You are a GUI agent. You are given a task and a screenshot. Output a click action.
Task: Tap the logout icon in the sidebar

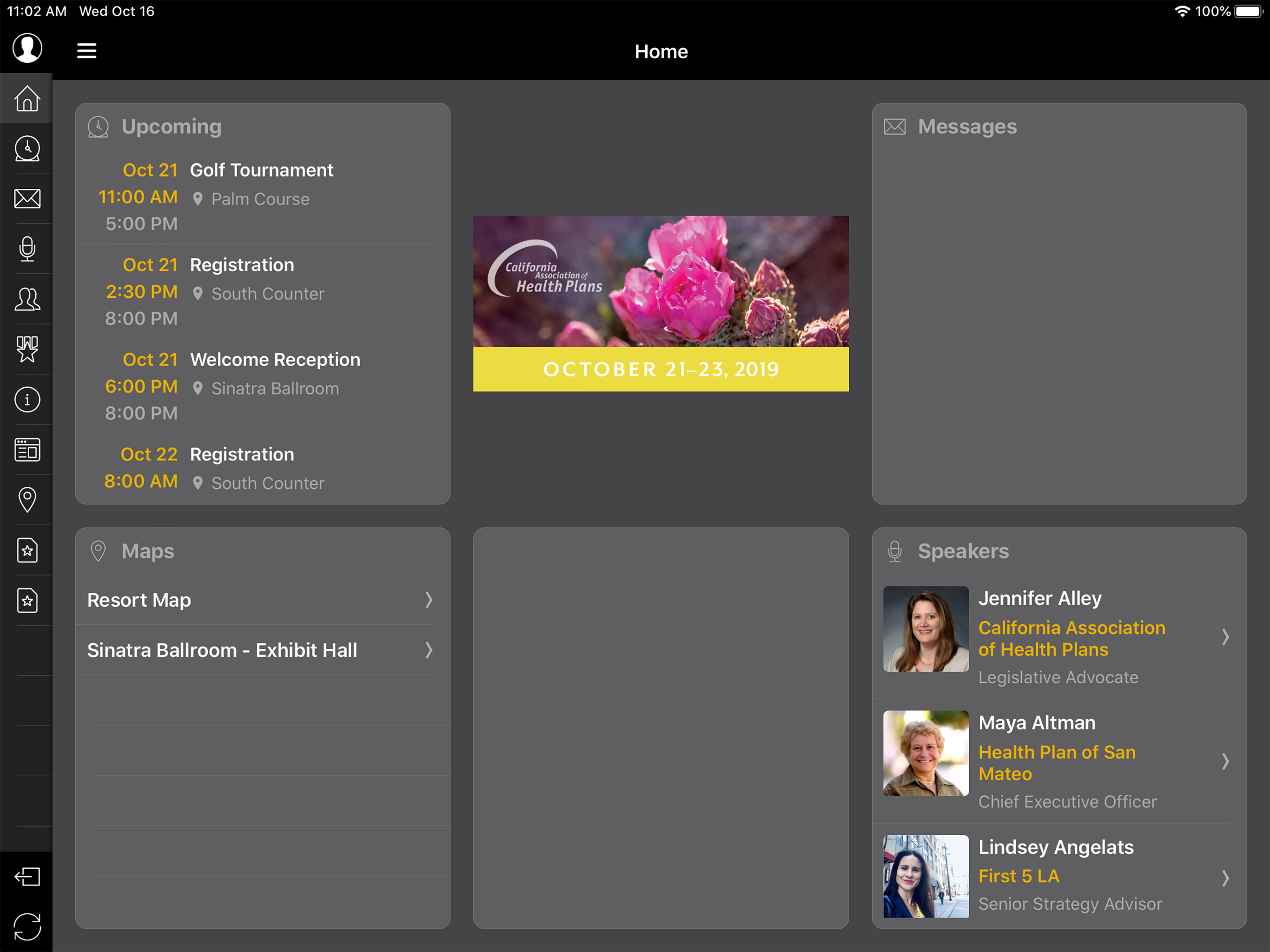point(27,877)
